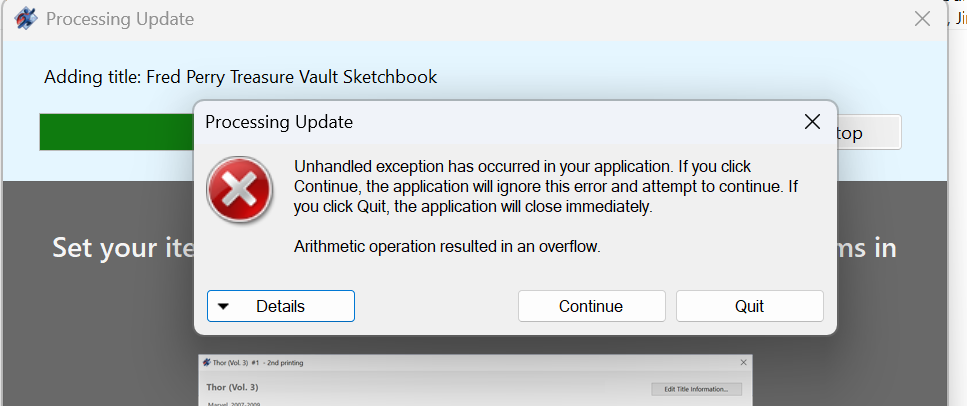Click the Edit Title Information button in the preview
The width and height of the screenshot is (967, 406).
(x=696, y=389)
